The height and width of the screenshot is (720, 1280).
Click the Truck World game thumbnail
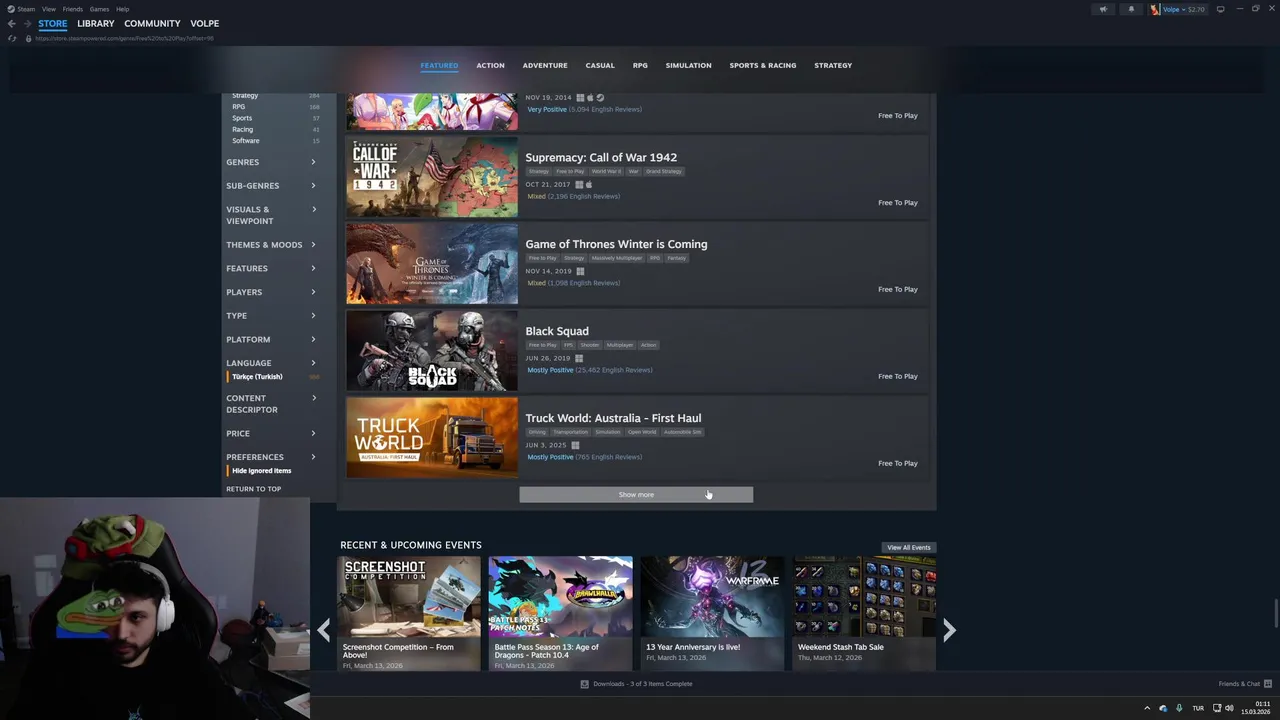[432, 438]
